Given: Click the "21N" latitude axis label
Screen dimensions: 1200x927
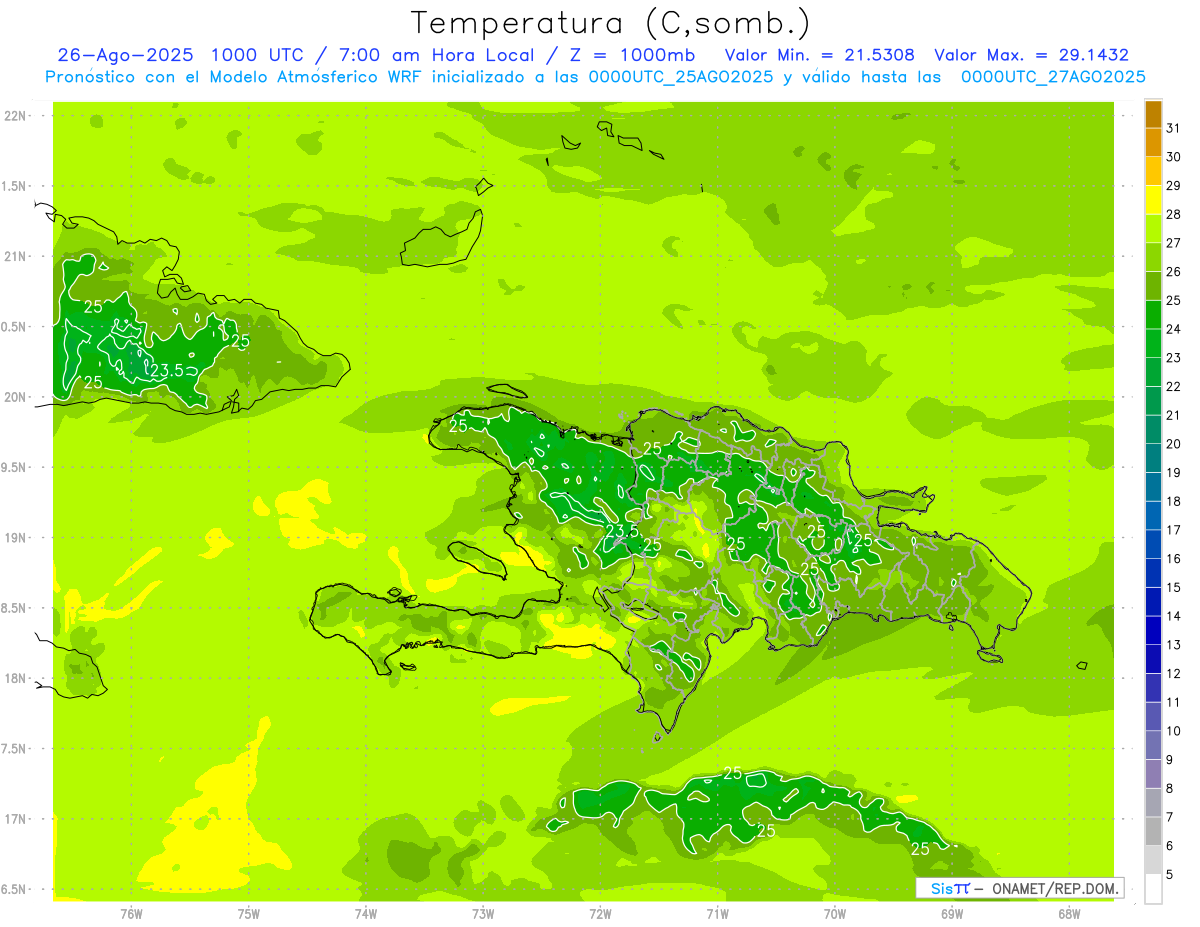Looking at the screenshot, I should point(15,257).
